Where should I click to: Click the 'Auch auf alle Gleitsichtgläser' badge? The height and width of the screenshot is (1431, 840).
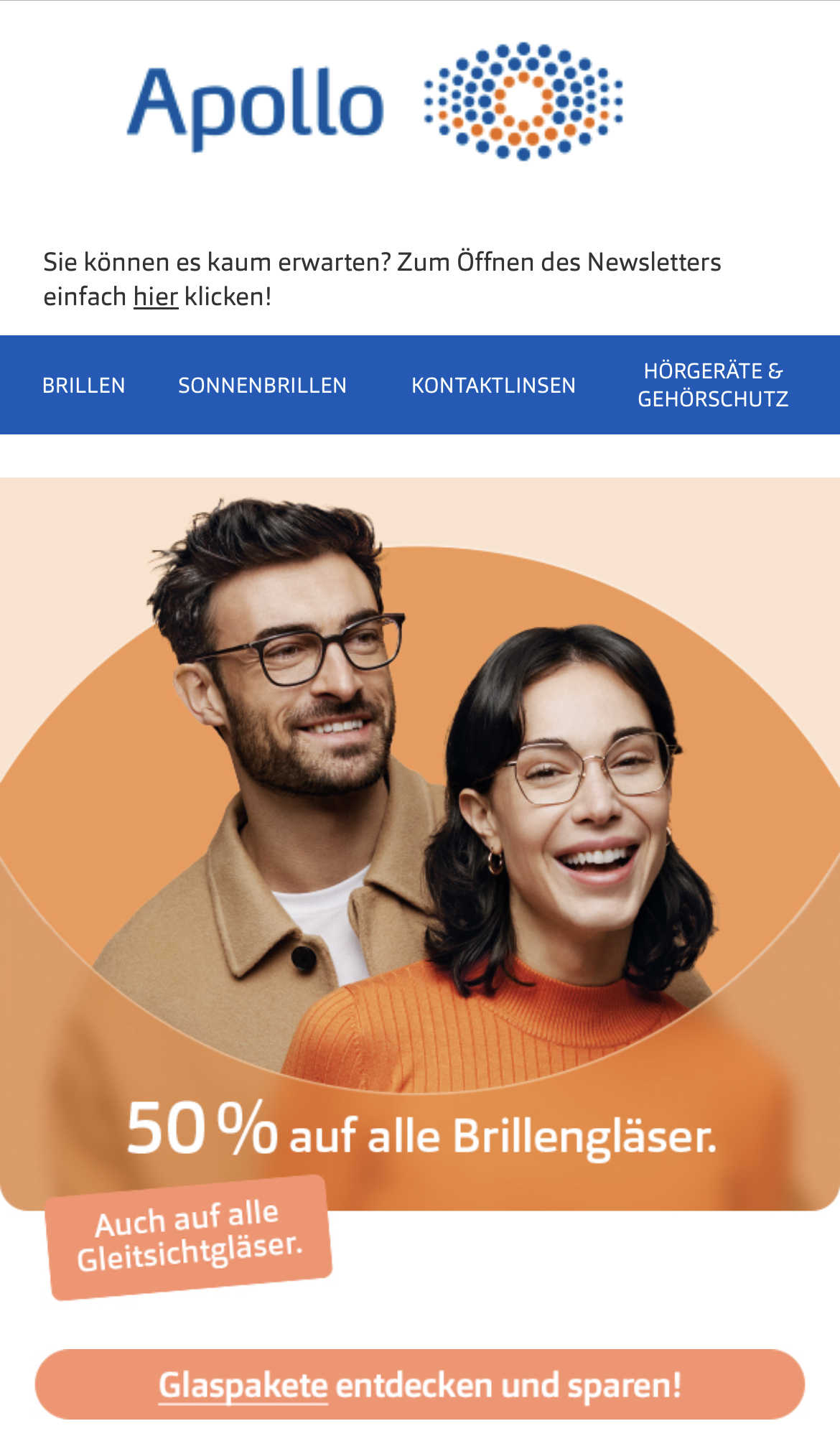click(188, 1237)
